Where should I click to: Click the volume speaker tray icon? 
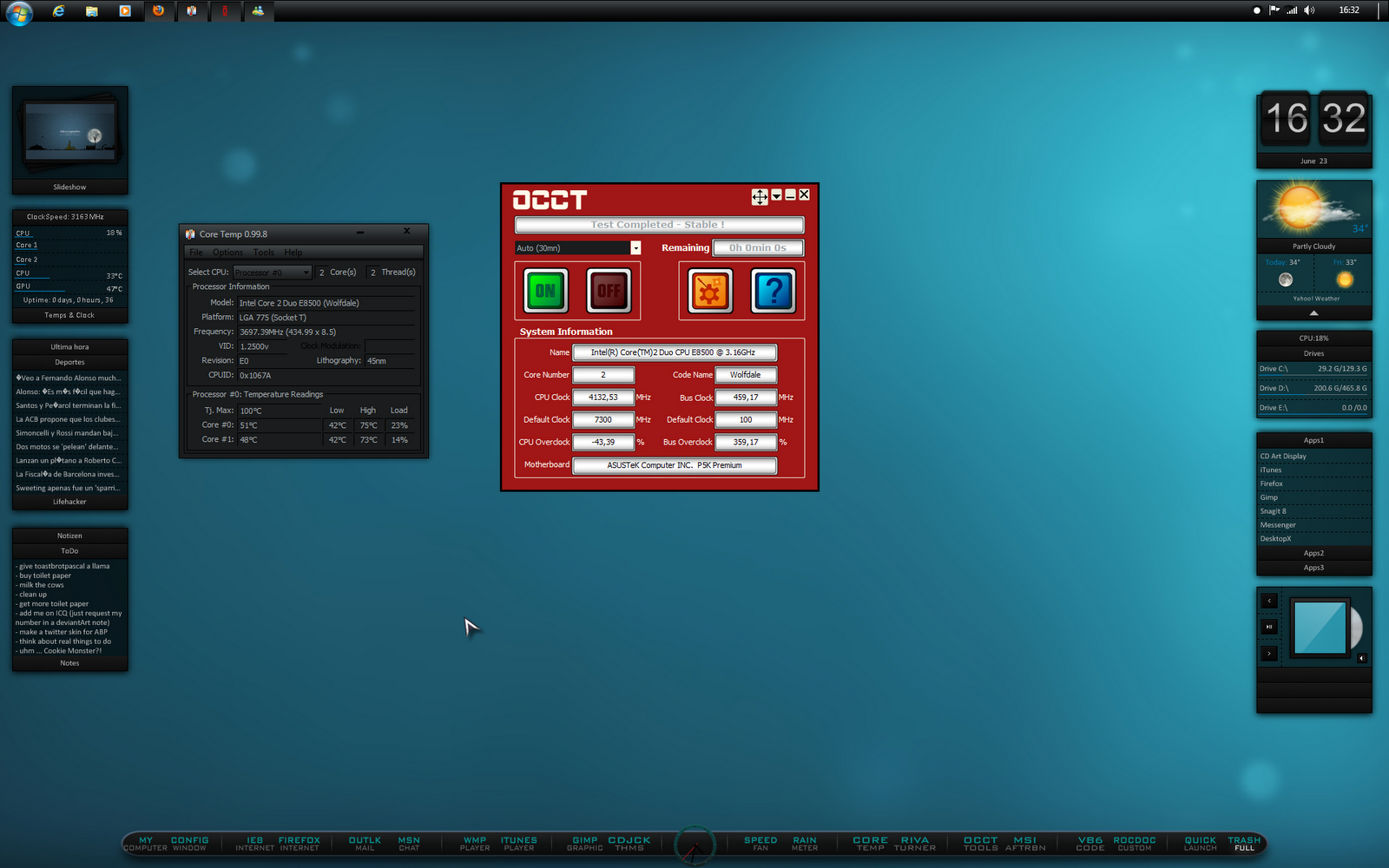[1309, 10]
